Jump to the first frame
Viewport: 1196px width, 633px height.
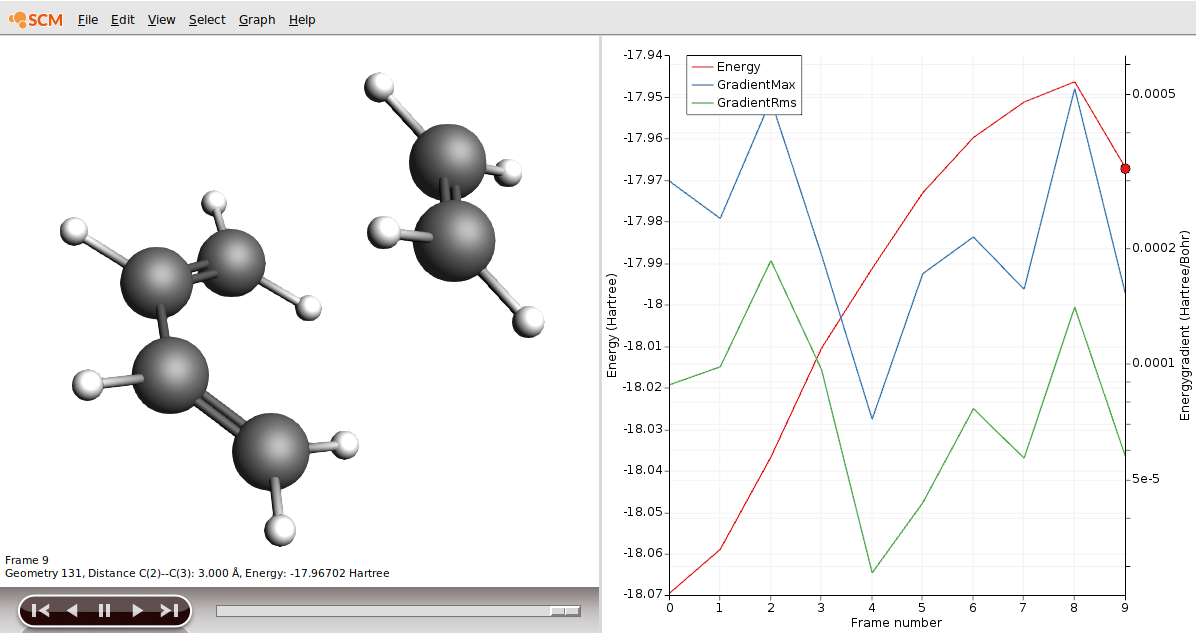41,610
